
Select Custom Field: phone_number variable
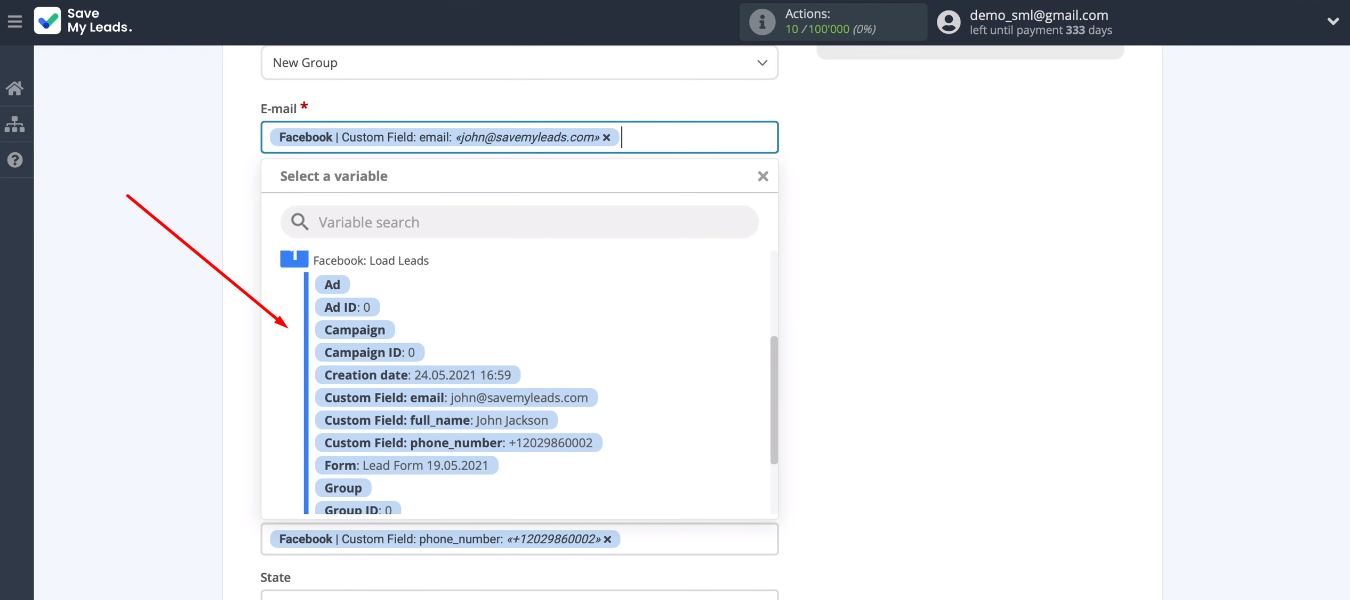pyautogui.click(x=458, y=442)
